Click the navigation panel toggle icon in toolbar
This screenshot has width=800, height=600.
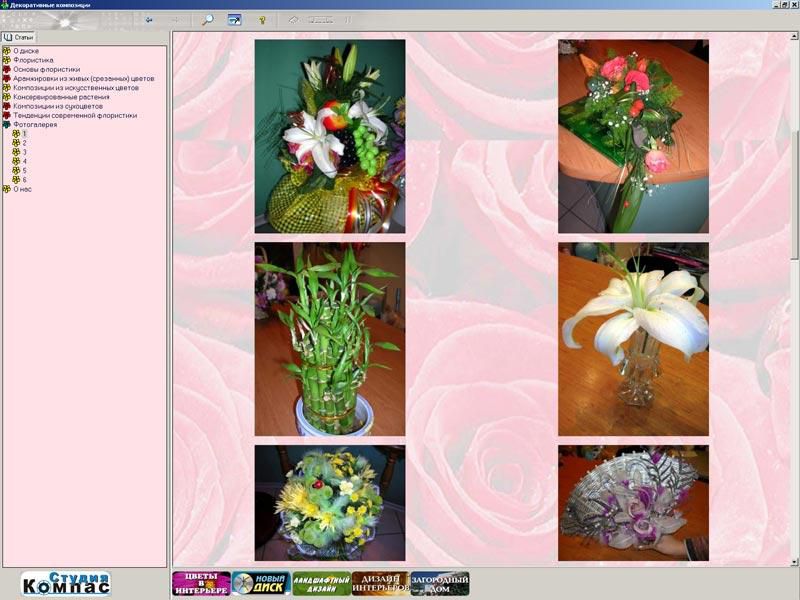tap(235, 19)
